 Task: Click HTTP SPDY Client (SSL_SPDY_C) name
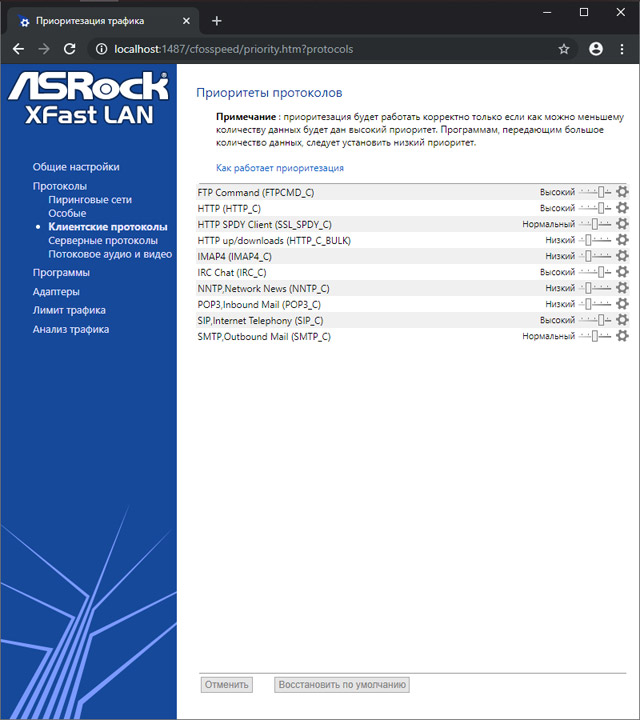tap(264, 225)
